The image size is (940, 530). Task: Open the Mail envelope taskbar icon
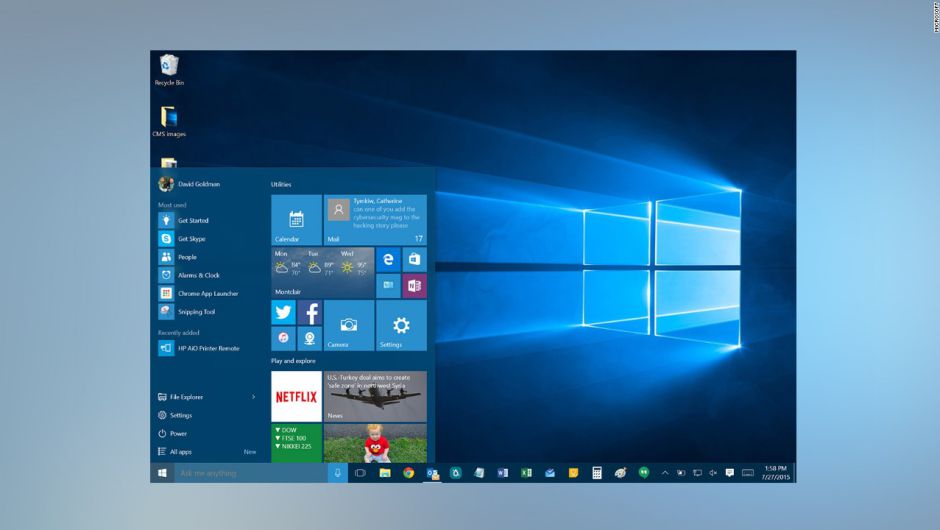(550, 473)
